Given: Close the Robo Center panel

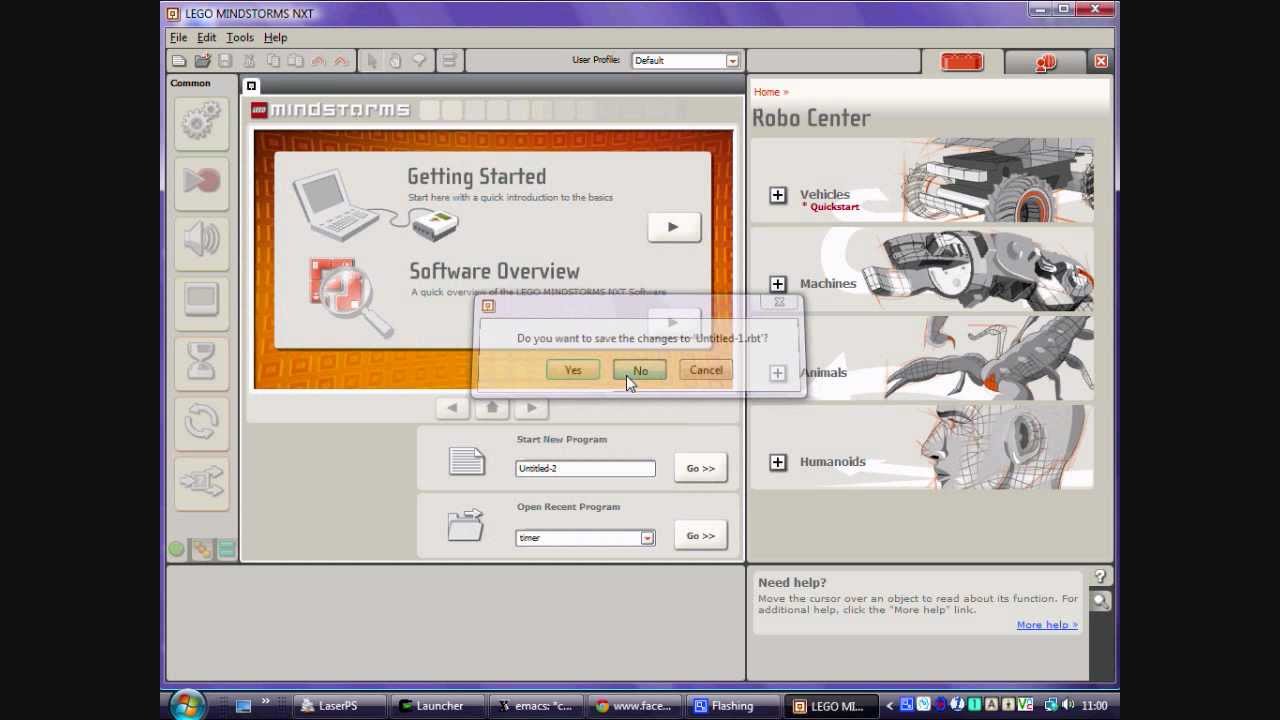Looking at the screenshot, I should [1101, 62].
